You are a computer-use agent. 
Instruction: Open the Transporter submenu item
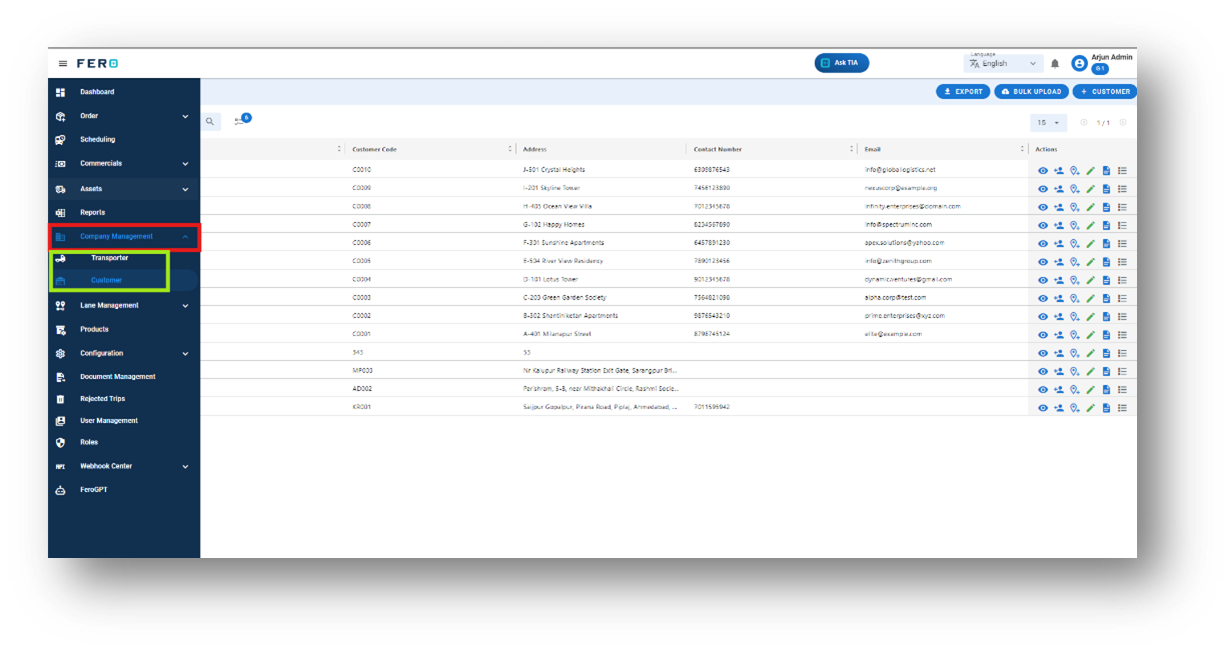click(110, 258)
